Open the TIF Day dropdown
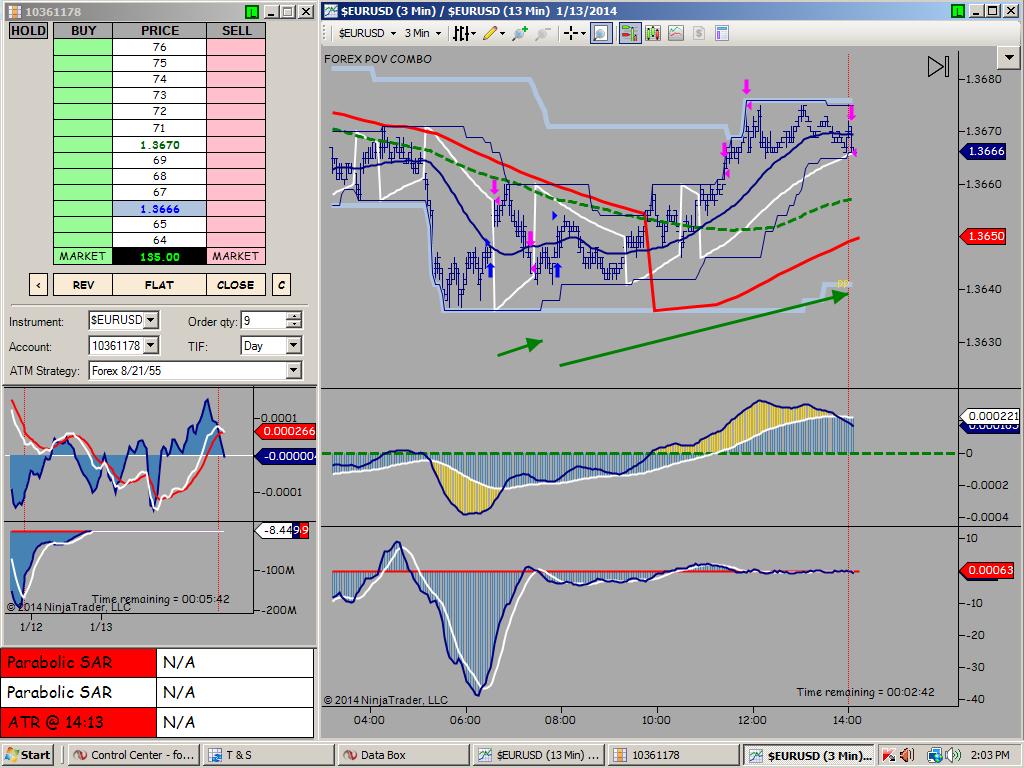 (x=293, y=345)
